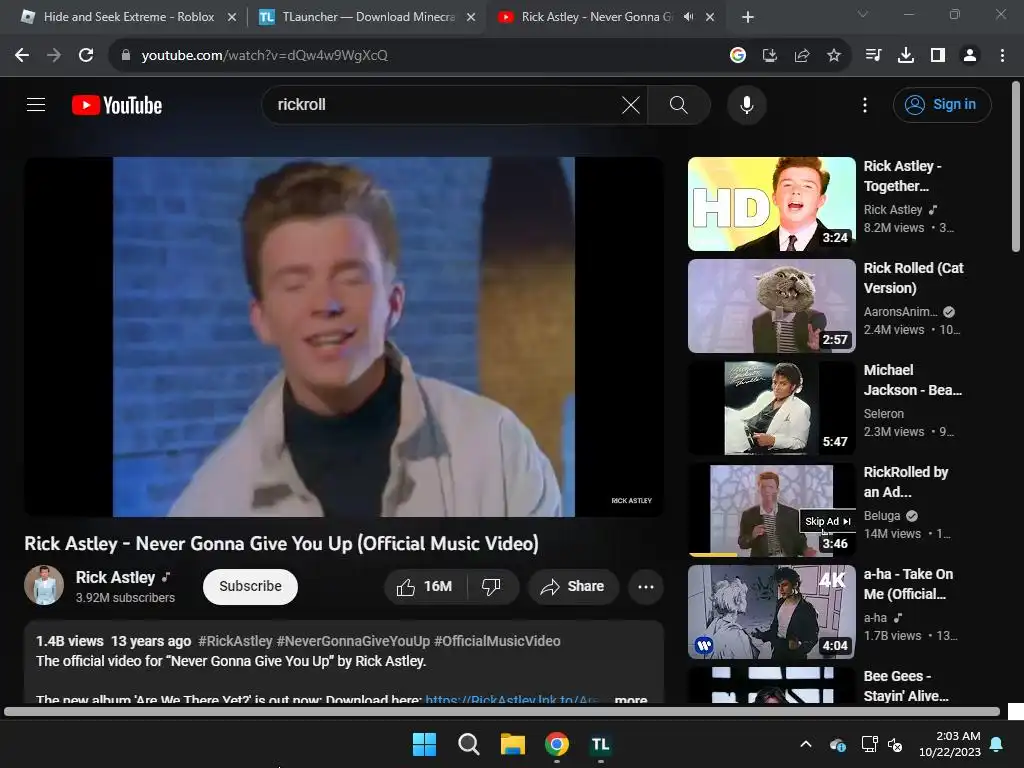The width and height of the screenshot is (1024, 768).
Task: Open the taskbar clock showing 2:03 AM
Action: 950,744
